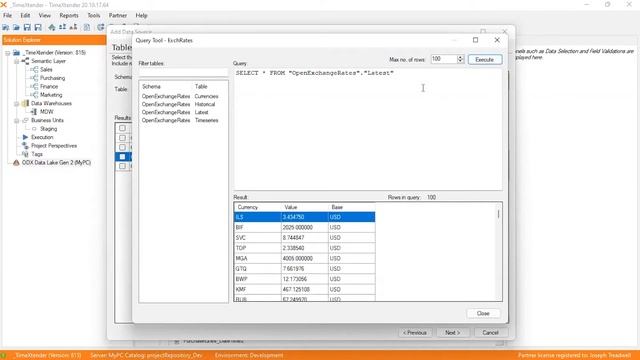The image size is (640, 360).
Task: Click the document icon in toolbar
Action: point(87,27)
